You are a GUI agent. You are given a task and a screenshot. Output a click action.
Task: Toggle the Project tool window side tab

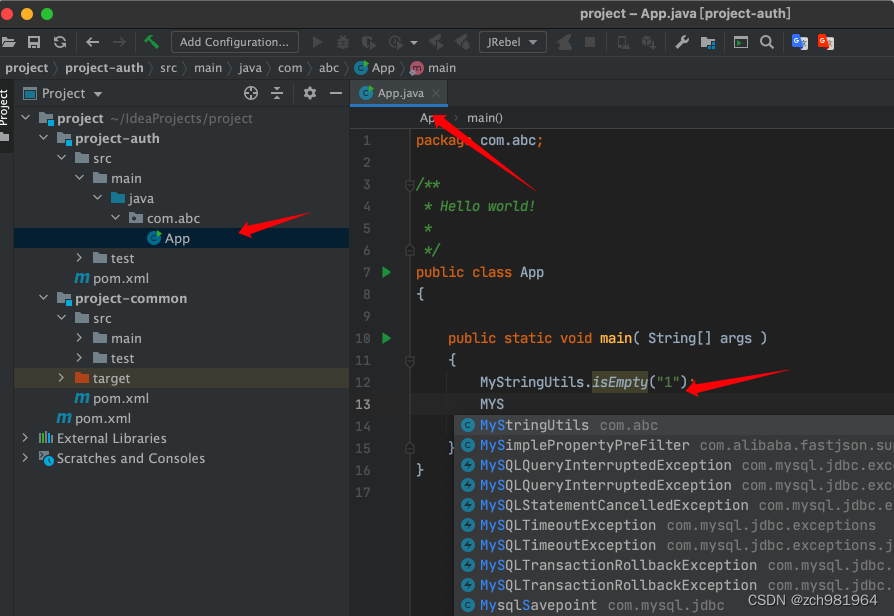5,114
